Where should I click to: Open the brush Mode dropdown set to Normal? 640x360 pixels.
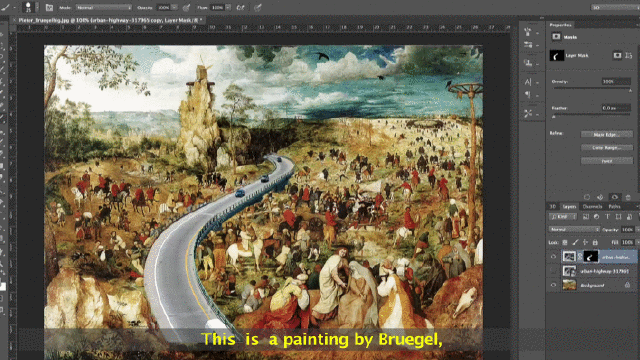(103, 7)
